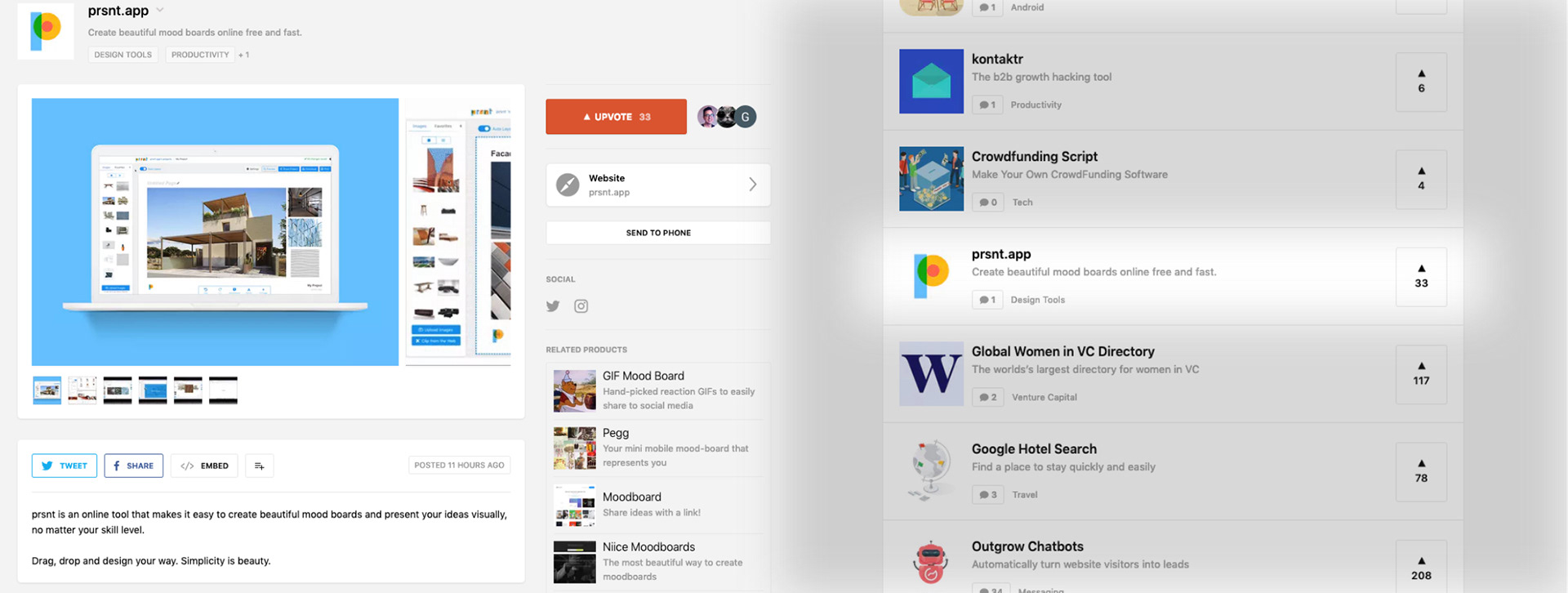Click the orange UPVOTE 33 button
Image resolution: width=1568 pixels, height=593 pixels.
(616, 117)
